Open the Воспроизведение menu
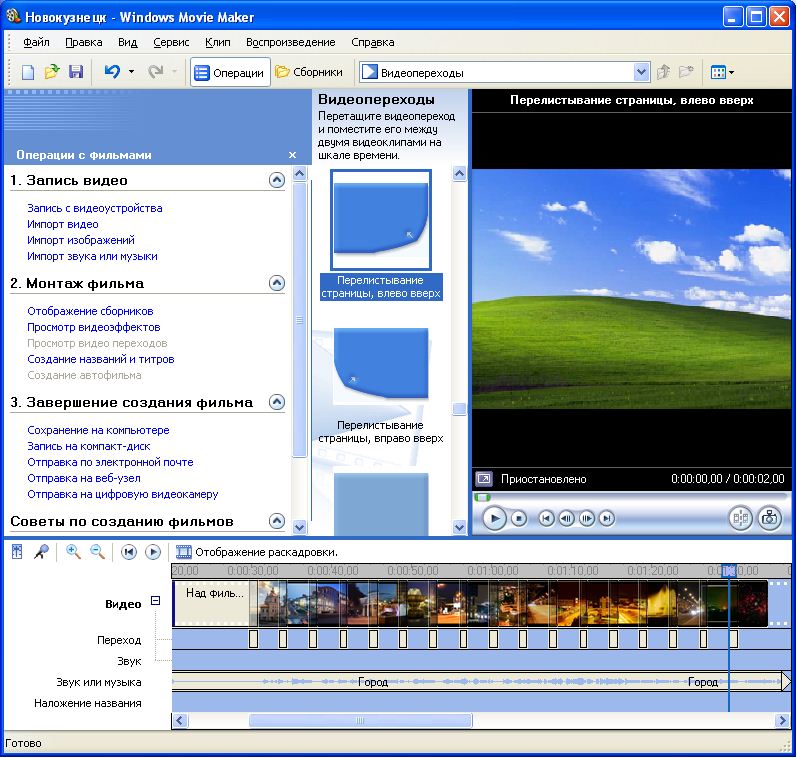Screen dimensions: 797x758 pyautogui.click(x=291, y=42)
